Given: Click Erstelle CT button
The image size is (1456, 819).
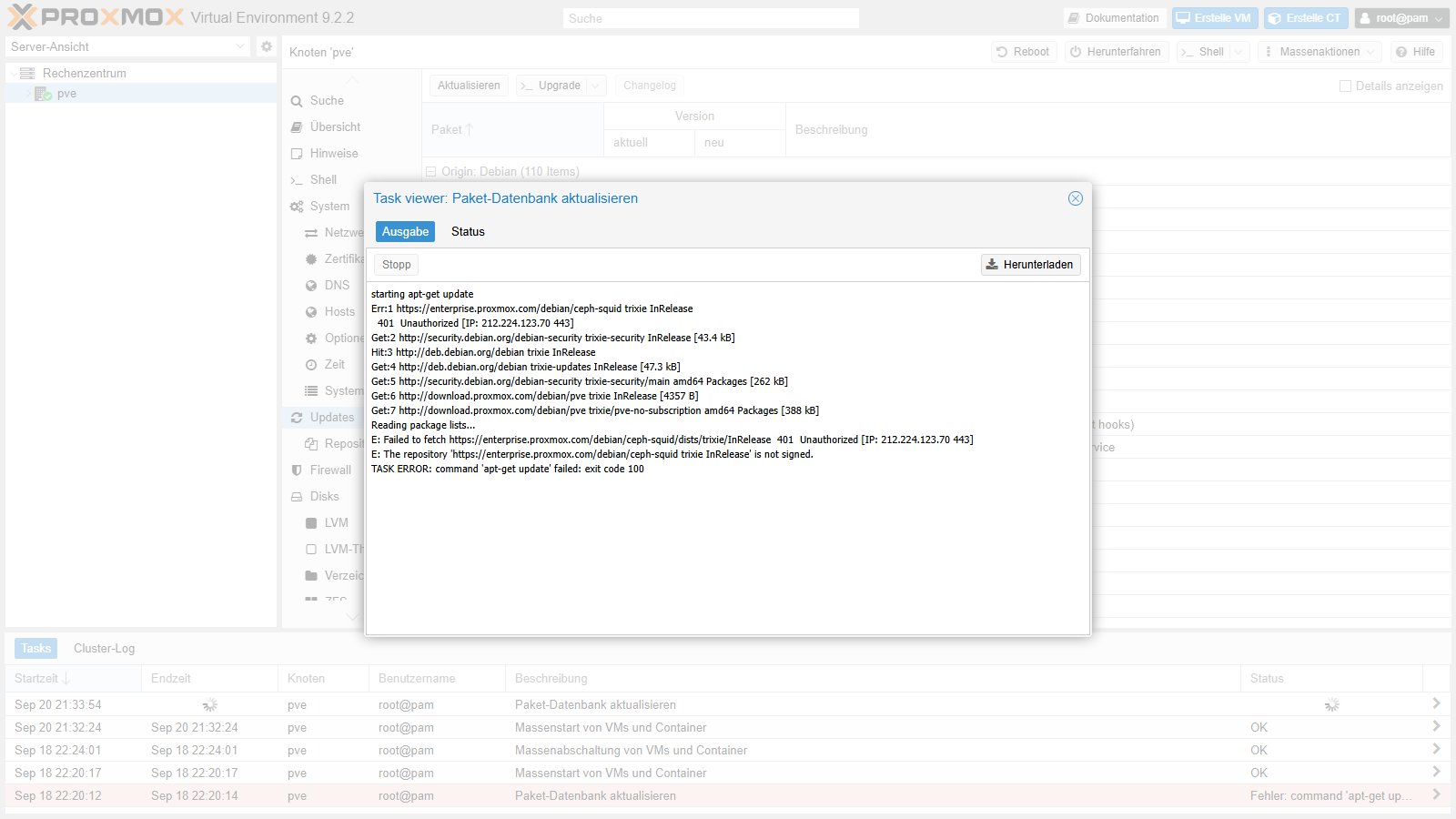Looking at the screenshot, I should (x=1305, y=18).
